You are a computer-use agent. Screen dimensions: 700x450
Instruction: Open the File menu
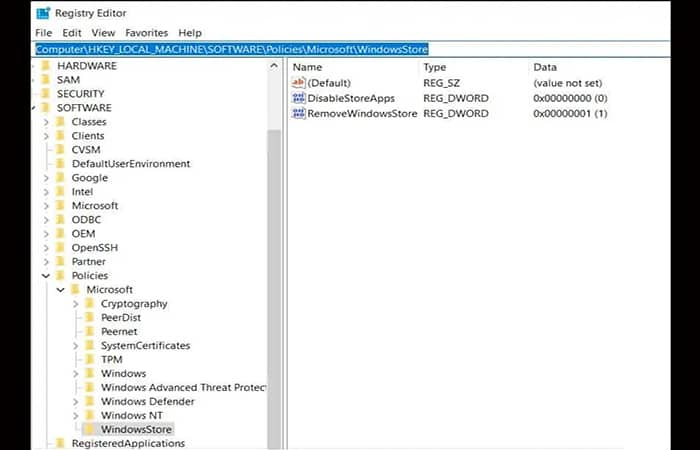(x=44, y=33)
